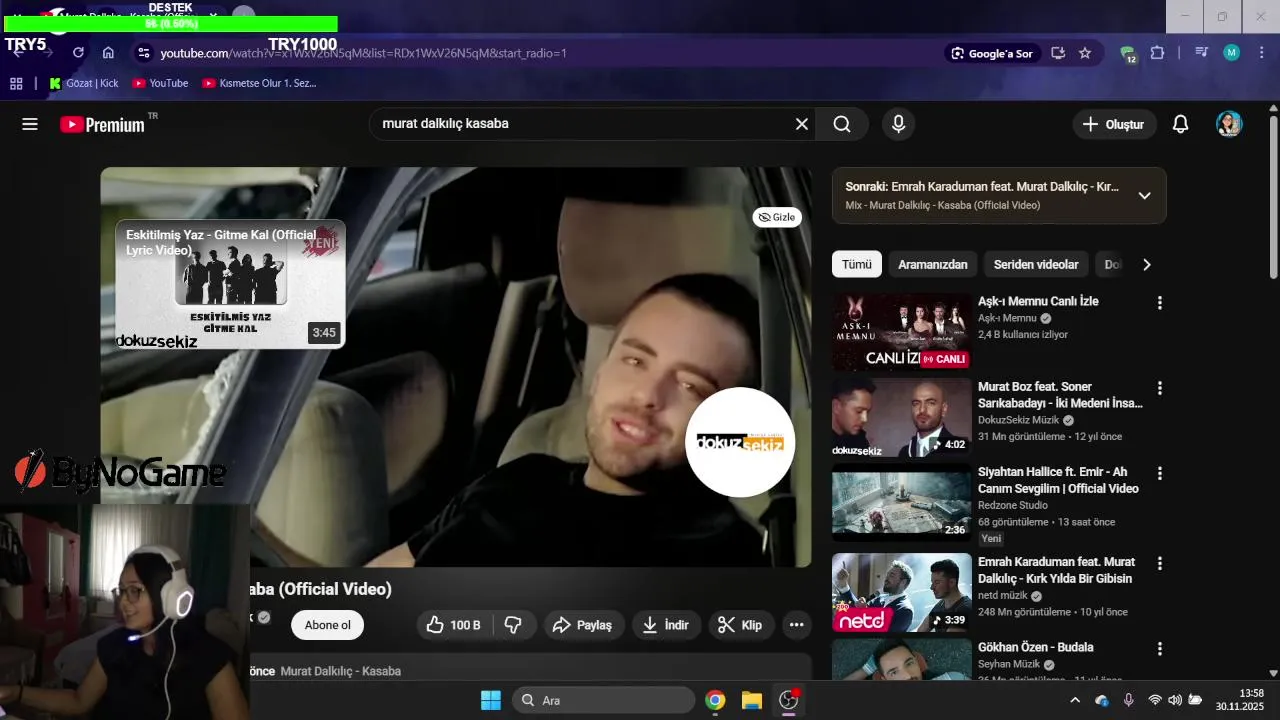The width and height of the screenshot is (1280, 720).
Task: Open more video actions menu
Action: pos(797,625)
